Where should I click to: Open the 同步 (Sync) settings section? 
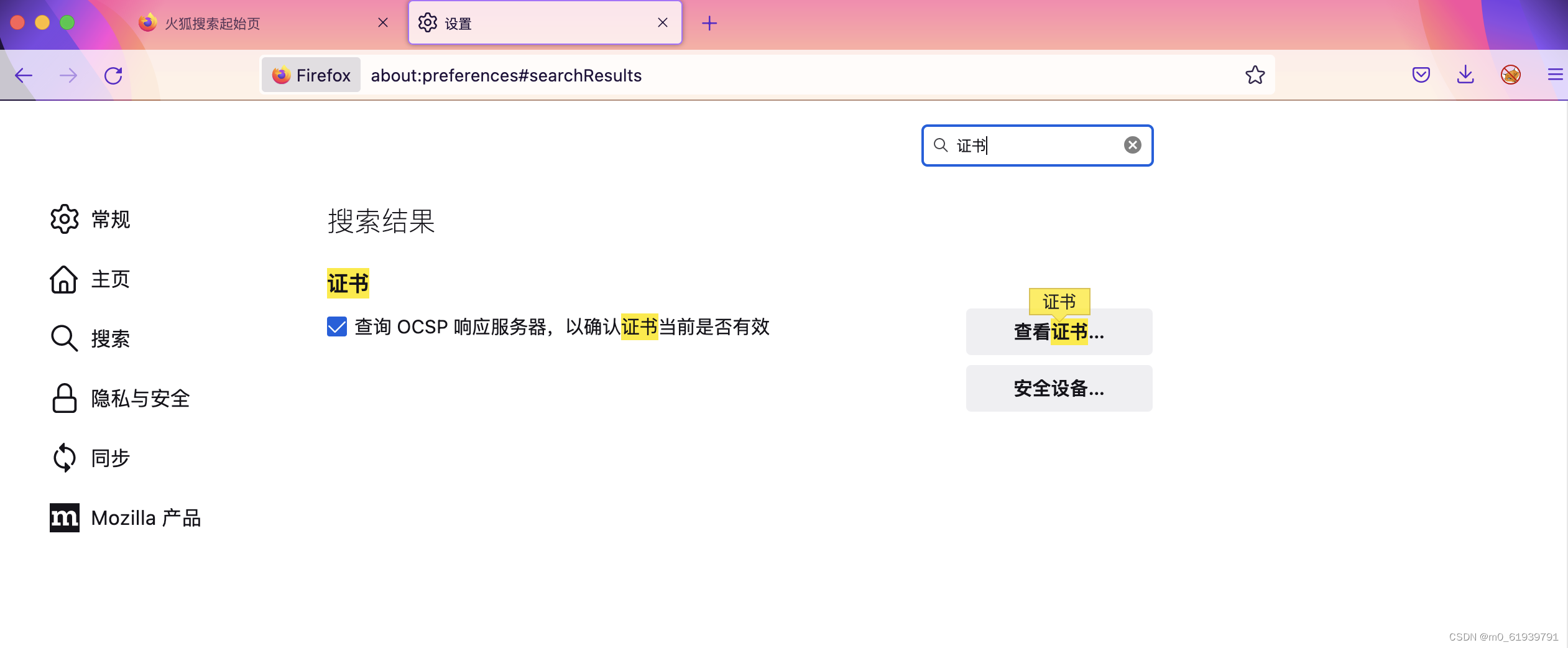tap(109, 458)
